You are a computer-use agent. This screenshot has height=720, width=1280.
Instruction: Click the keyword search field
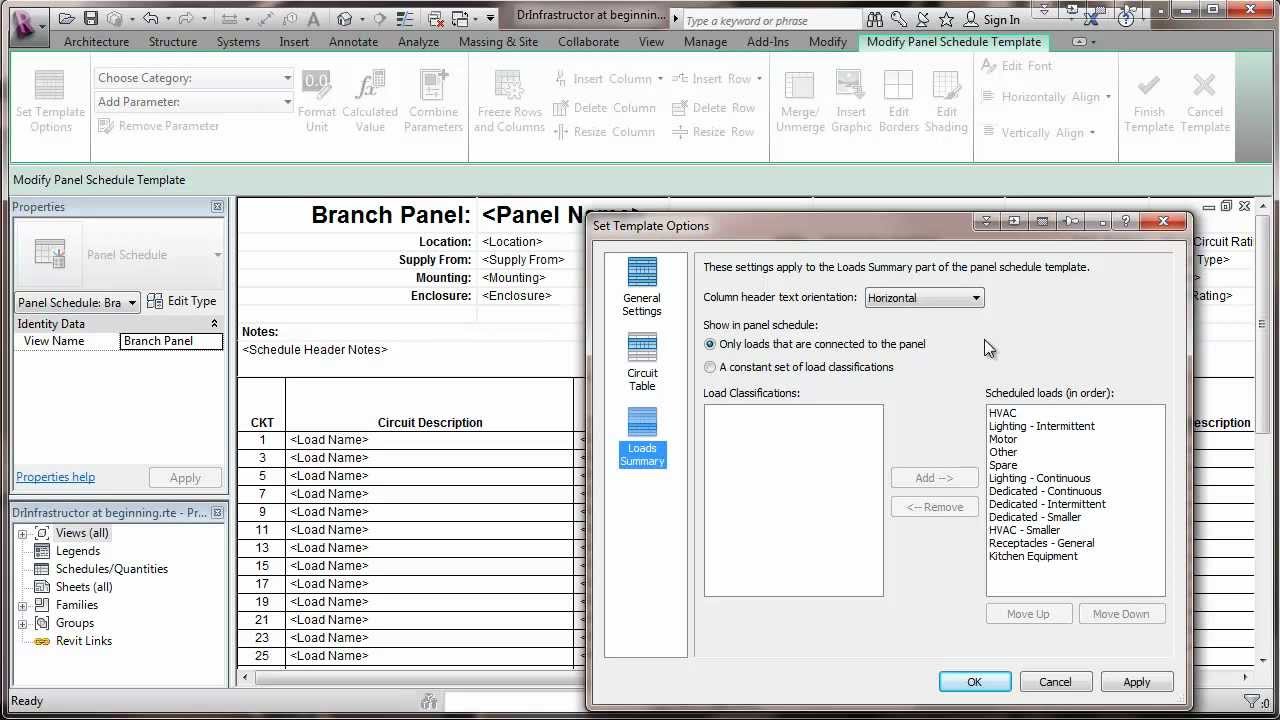(x=772, y=20)
